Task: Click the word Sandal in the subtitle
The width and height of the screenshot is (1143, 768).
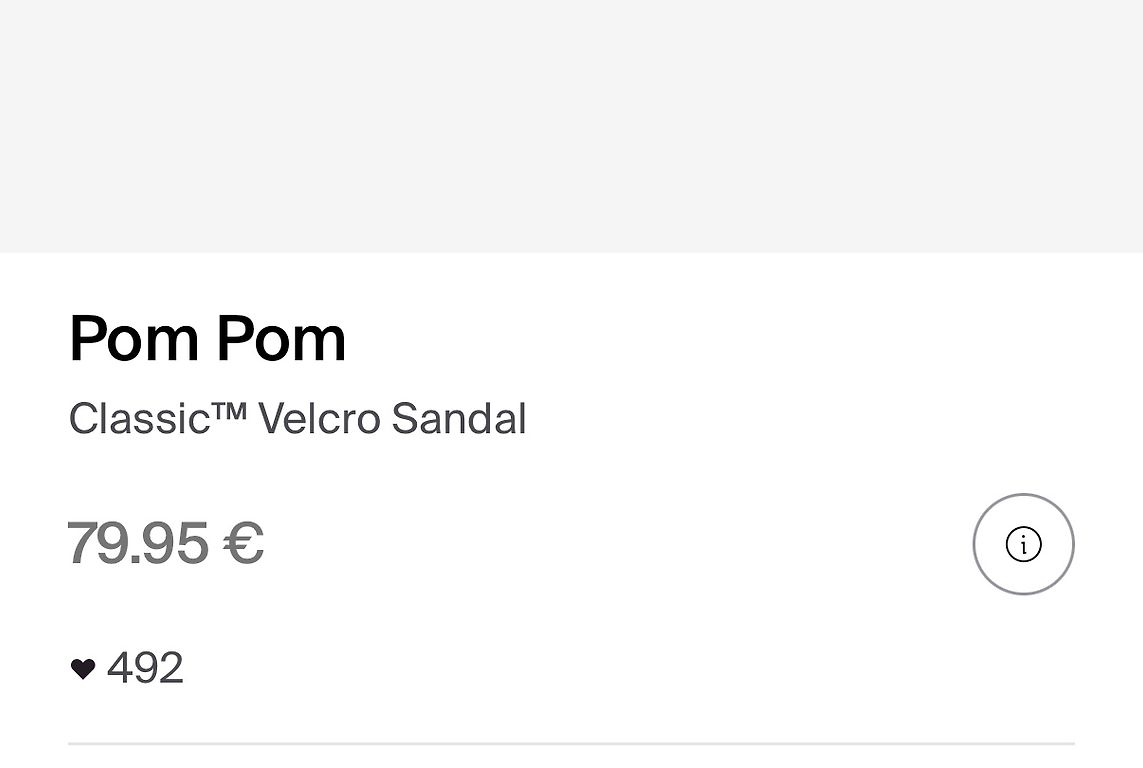Action: (x=458, y=418)
